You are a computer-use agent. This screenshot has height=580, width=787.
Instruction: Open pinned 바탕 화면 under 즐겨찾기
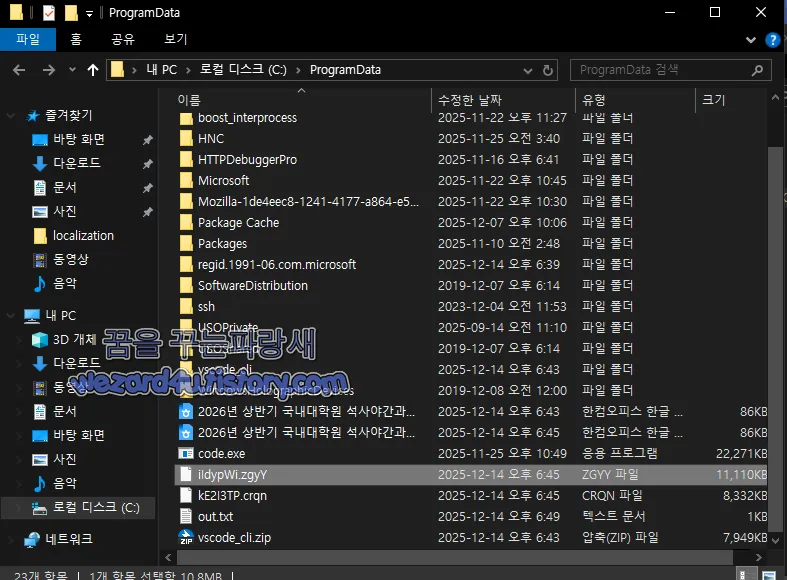(79, 139)
